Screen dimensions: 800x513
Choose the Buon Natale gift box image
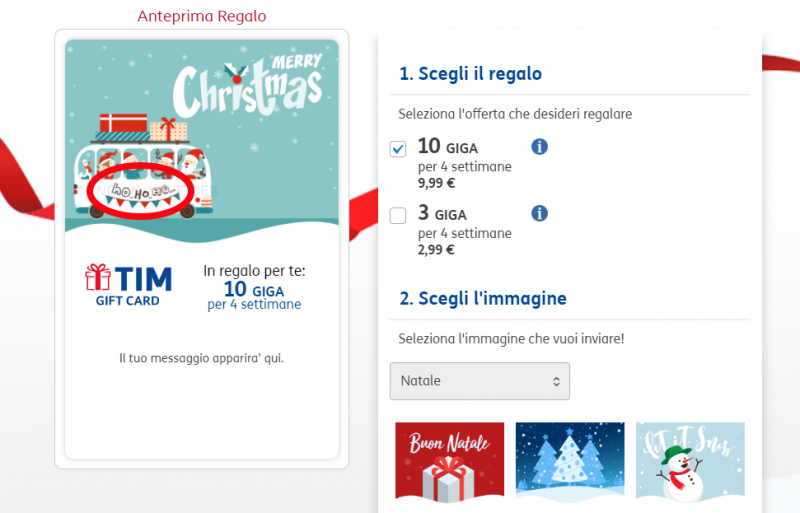pos(449,461)
